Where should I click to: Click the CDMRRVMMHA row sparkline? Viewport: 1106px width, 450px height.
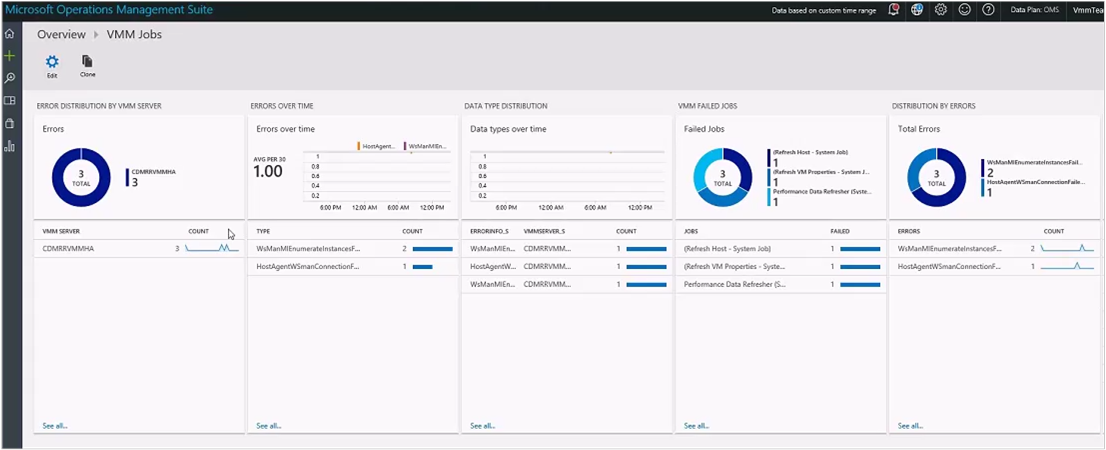(212, 248)
